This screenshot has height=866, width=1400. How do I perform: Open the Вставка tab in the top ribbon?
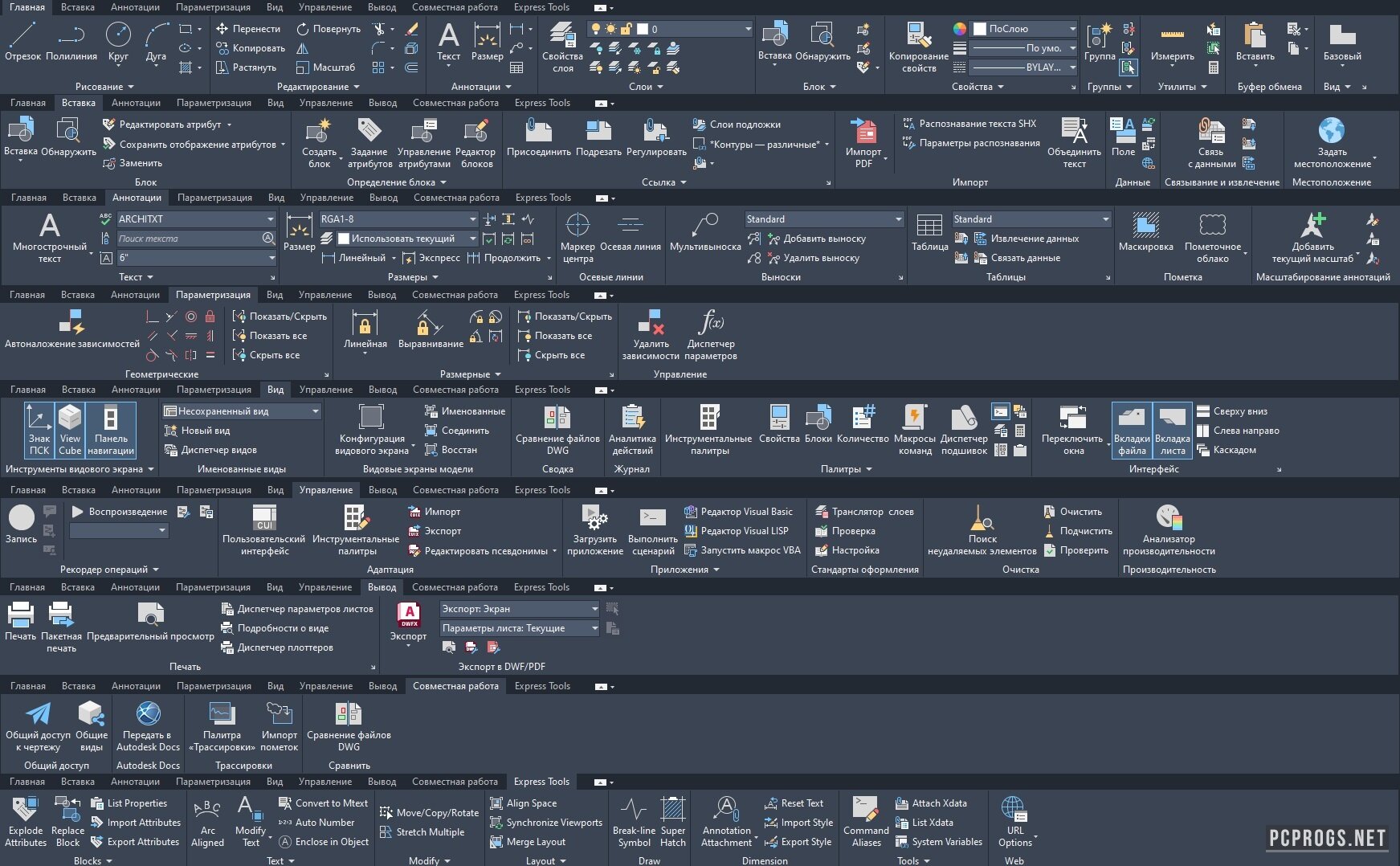coord(78,7)
